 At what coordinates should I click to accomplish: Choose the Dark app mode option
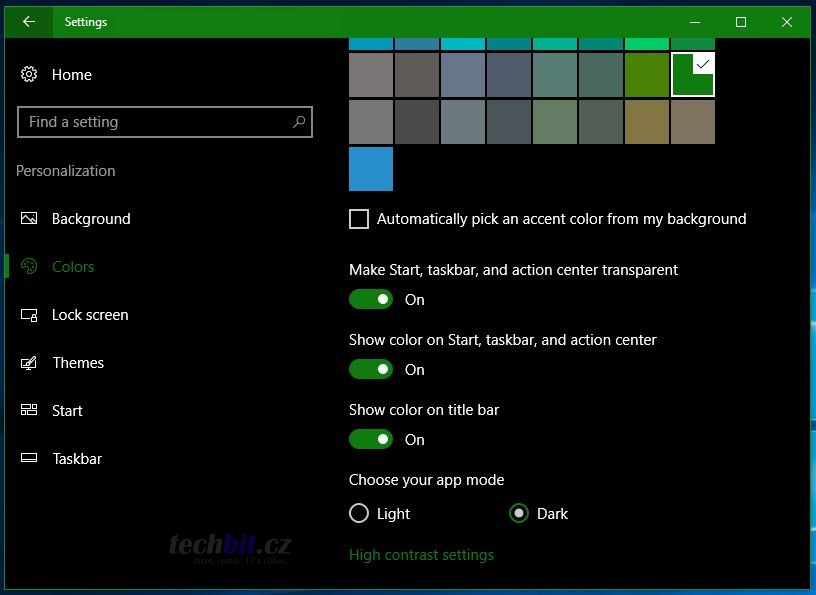(x=519, y=513)
